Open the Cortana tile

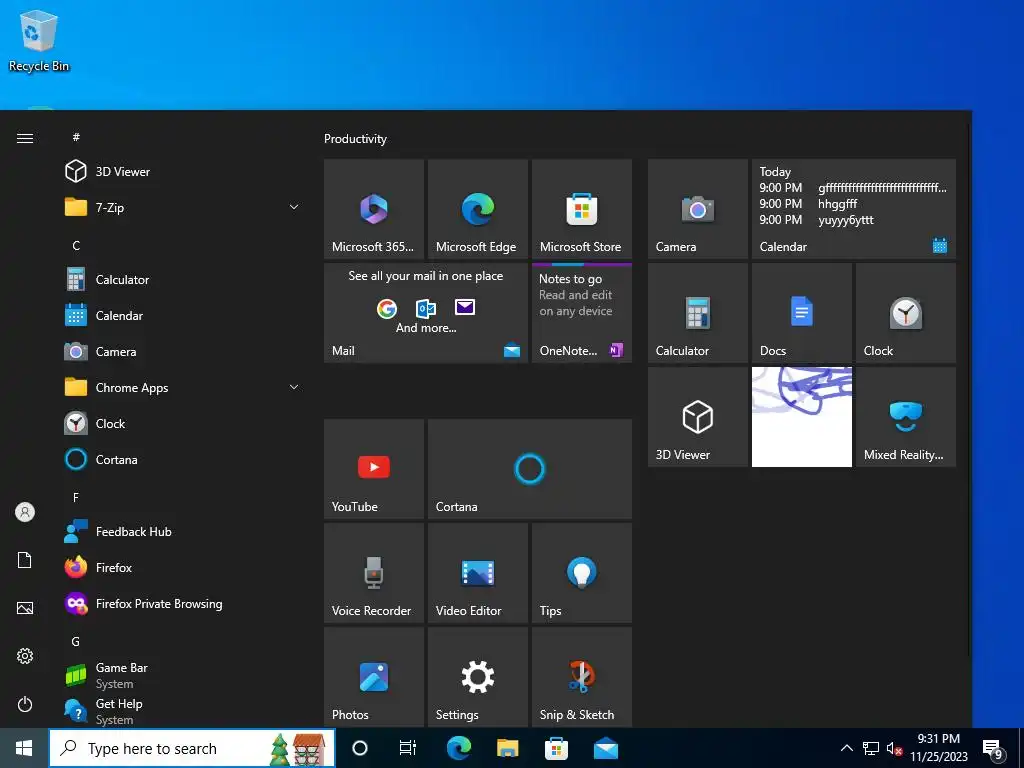(x=530, y=469)
